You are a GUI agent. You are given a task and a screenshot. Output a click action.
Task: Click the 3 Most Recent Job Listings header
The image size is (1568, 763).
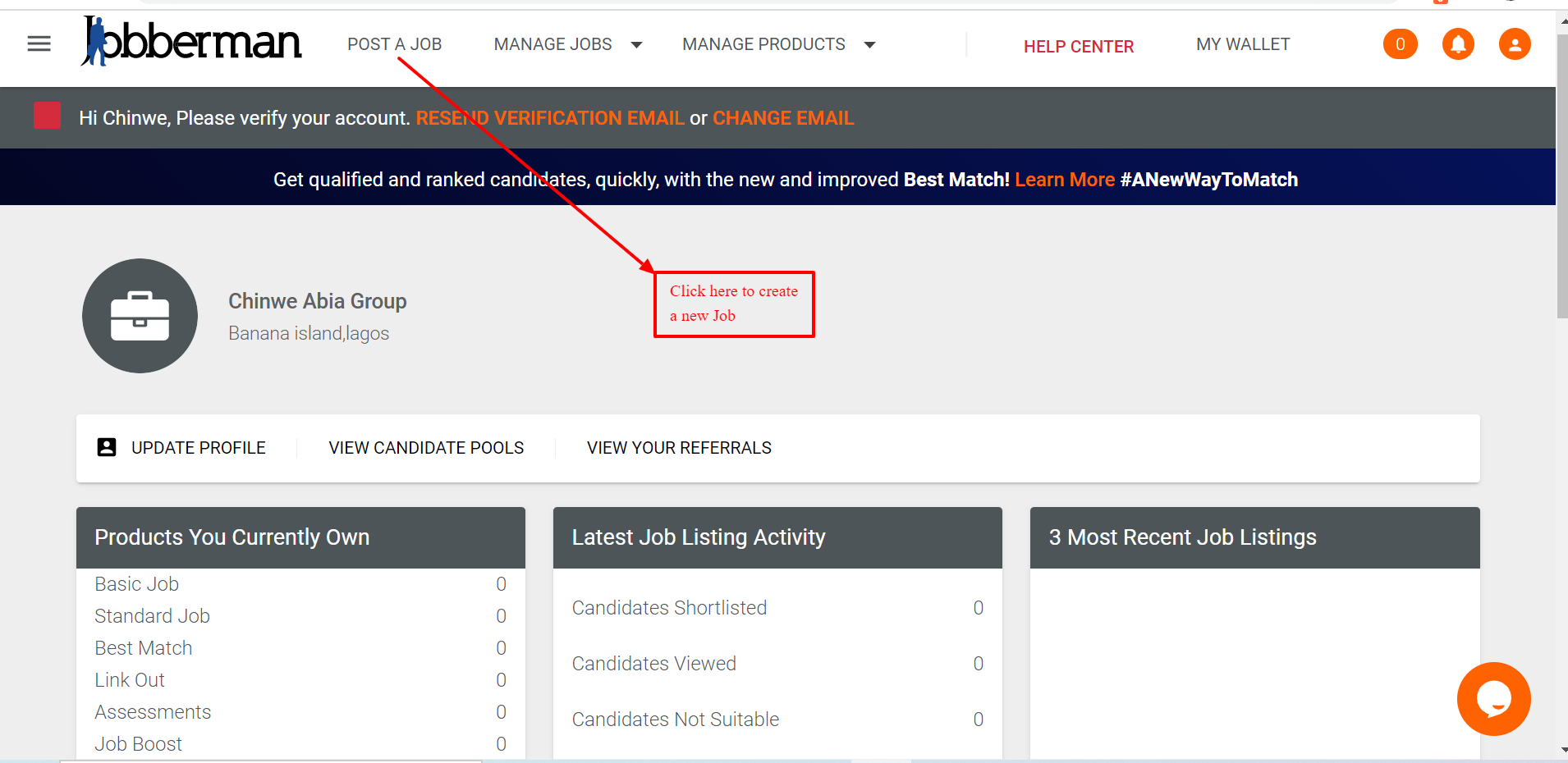point(1254,537)
